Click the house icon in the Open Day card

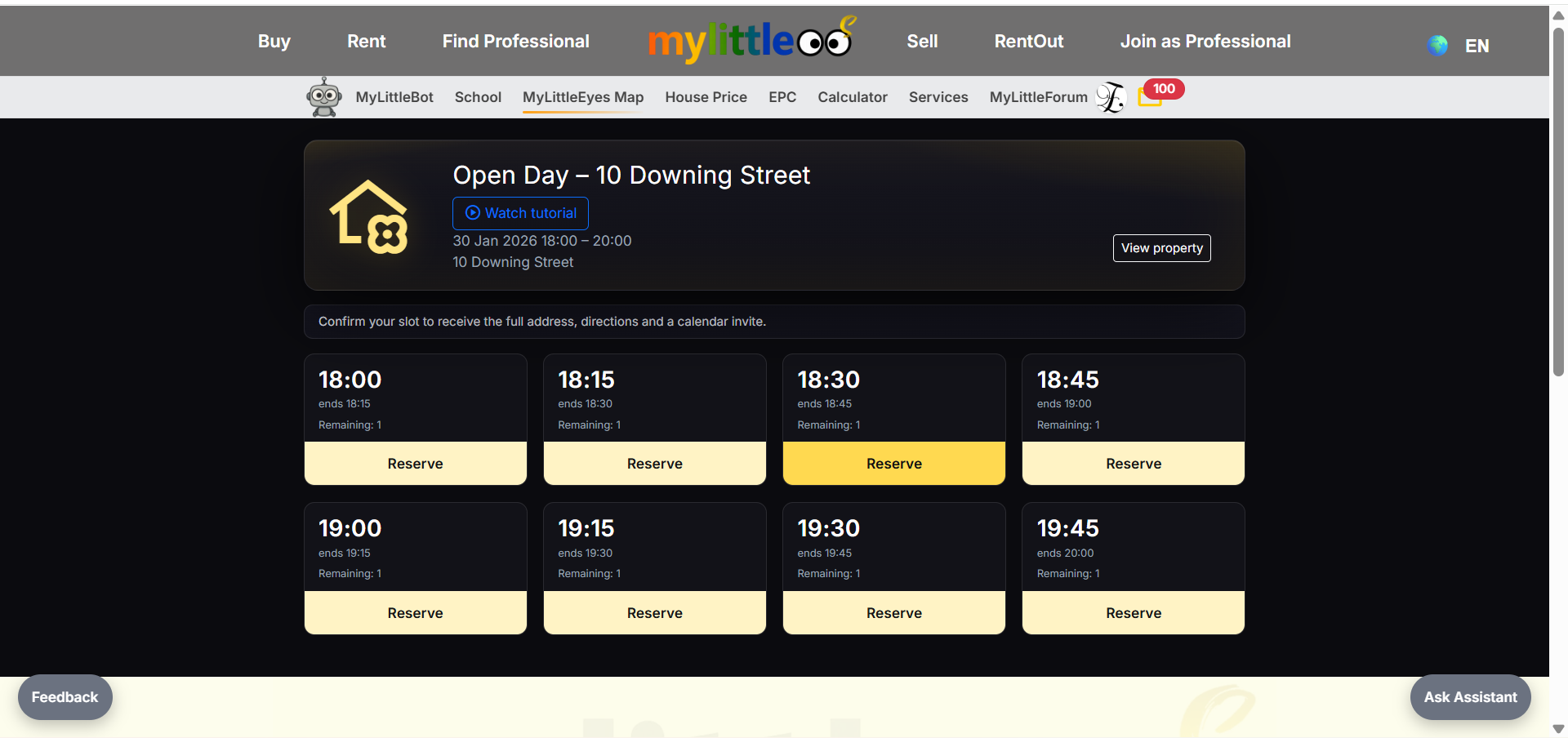[367, 216]
